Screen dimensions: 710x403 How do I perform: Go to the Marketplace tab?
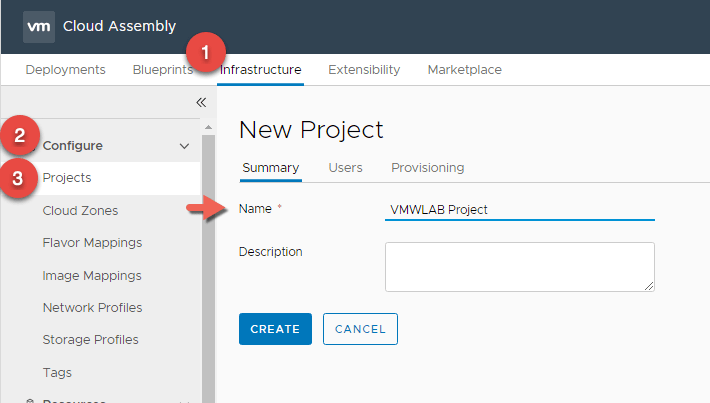(x=464, y=70)
